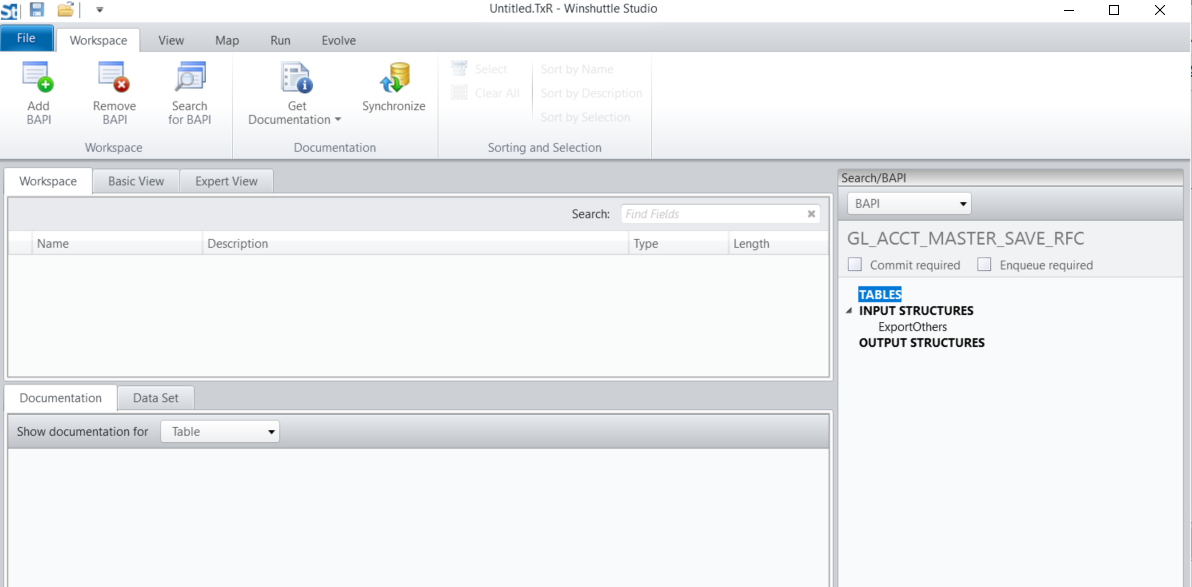Click the Get Documentation icon
The image size is (1192, 587).
point(296,78)
